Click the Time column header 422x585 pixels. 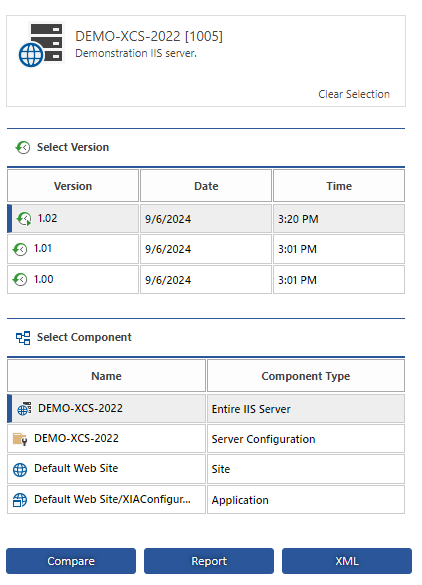tap(339, 186)
